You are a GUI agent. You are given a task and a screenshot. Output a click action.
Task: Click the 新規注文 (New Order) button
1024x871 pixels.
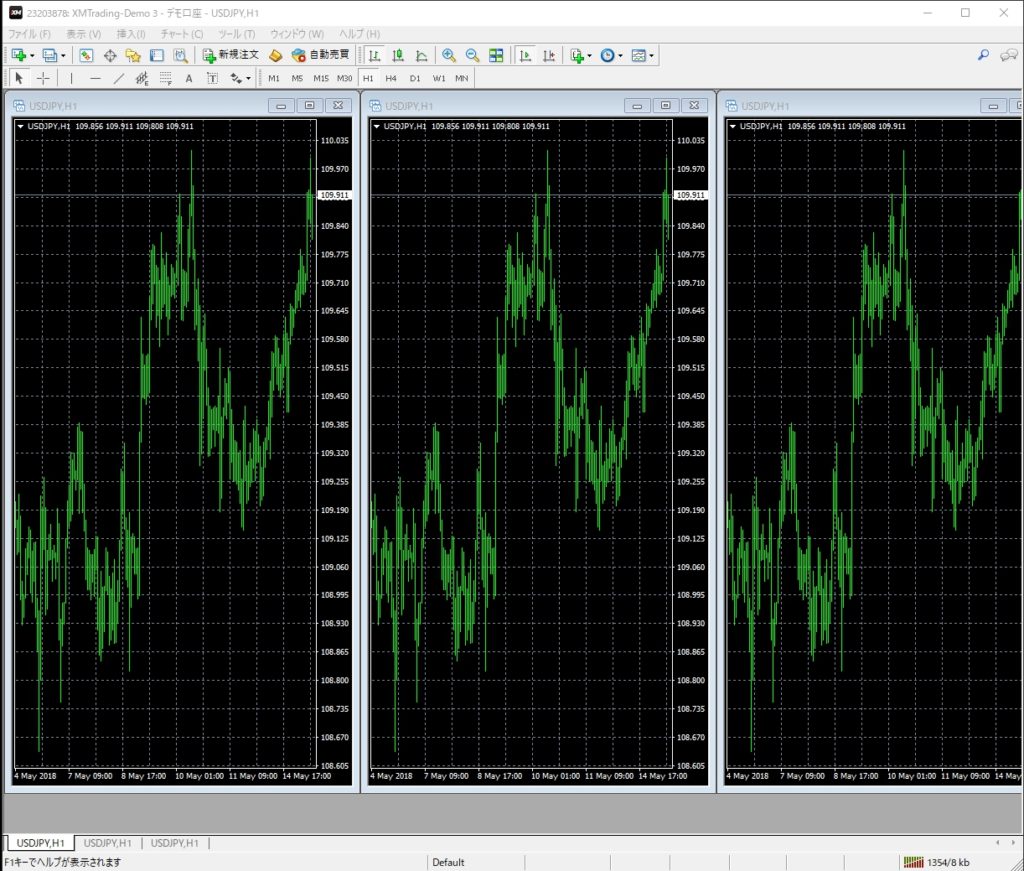coord(230,56)
